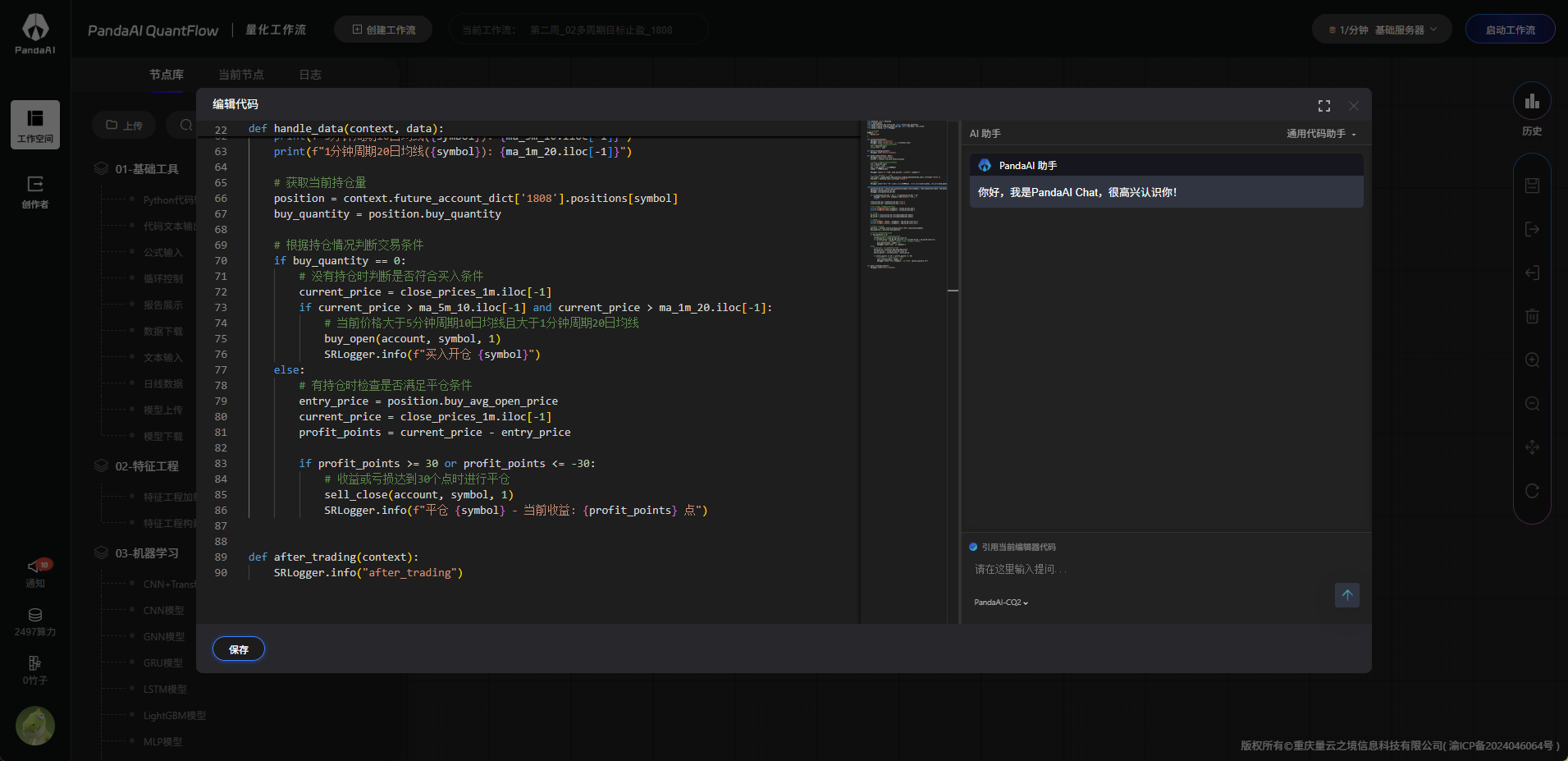Image resolution: width=1568 pixels, height=761 pixels.
Task: Click the node library search icon
Action: pos(186,125)
